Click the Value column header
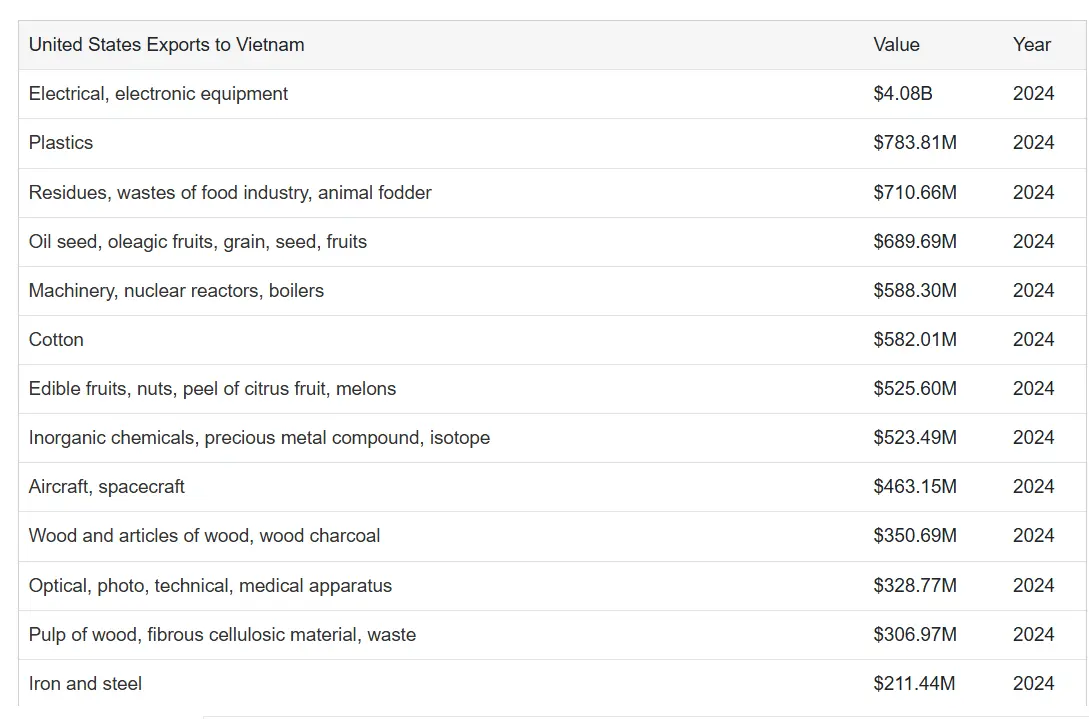Image resolution: width=1089 pixels, height=719 pixels. point(896,45)
